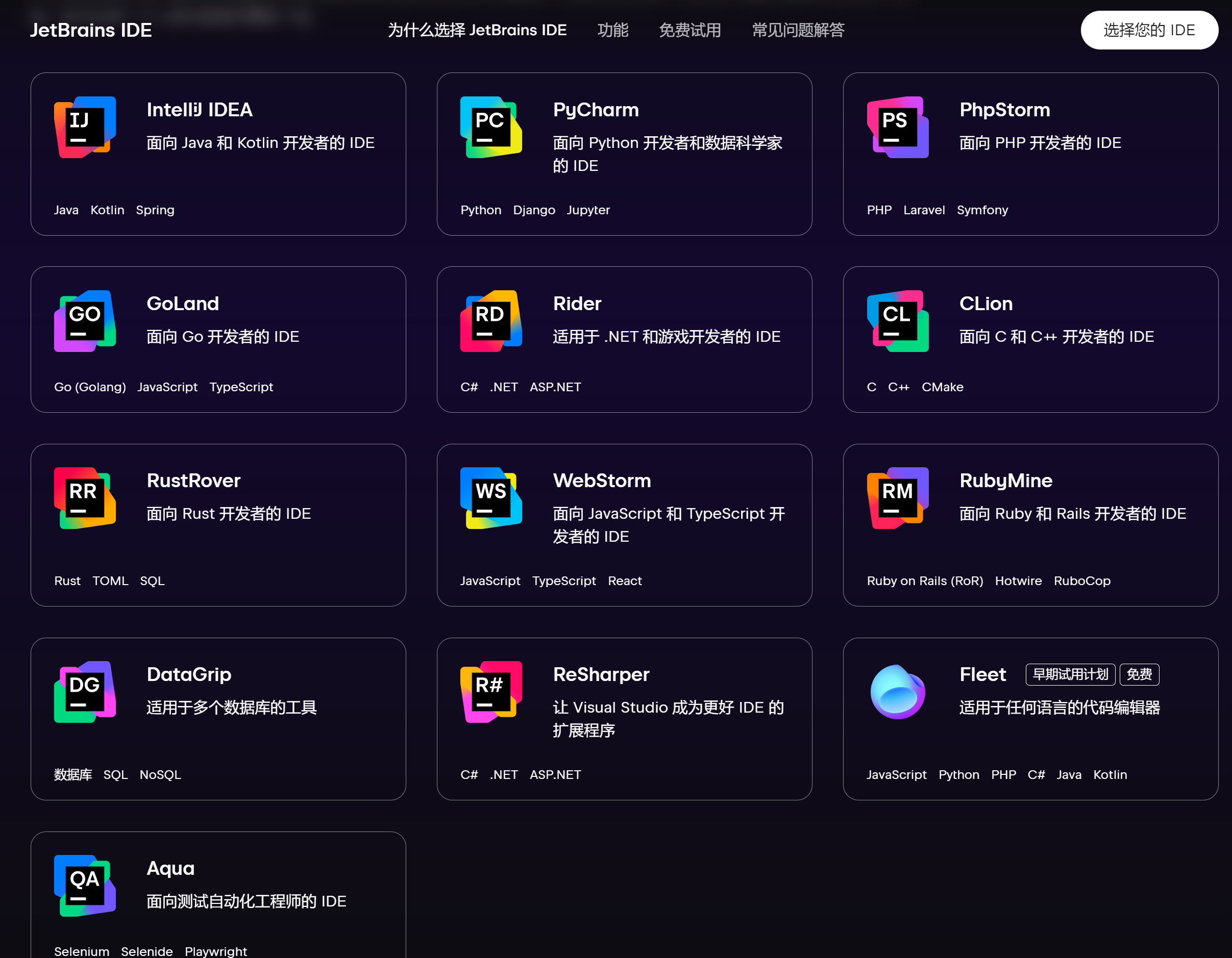Click the GoLand GO logo icon
Image resolution: width=1232 pixels, height=958 pixels.
tap(85, 321)
